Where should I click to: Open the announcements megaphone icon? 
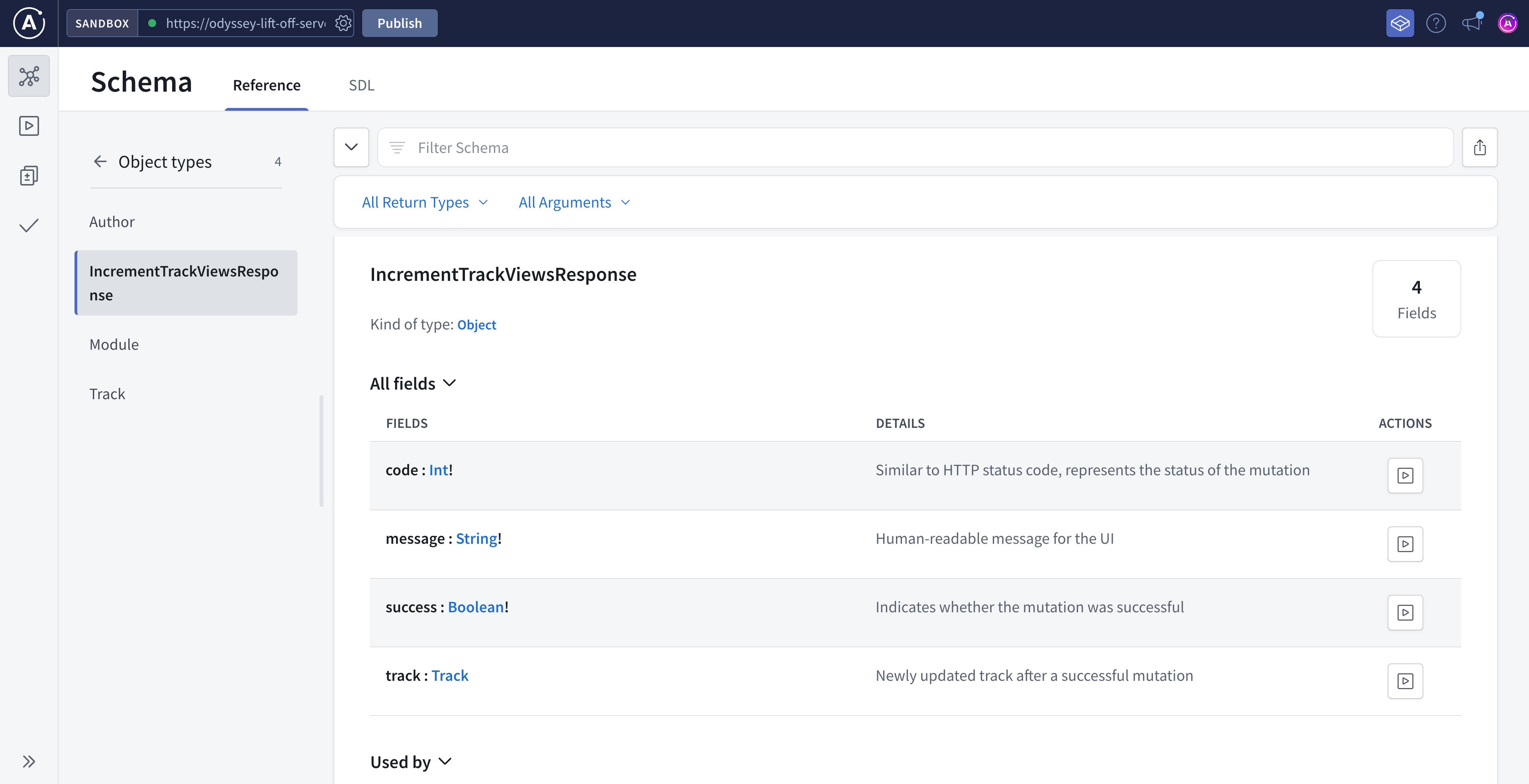pyautogui.click(x=1472, y=23)
